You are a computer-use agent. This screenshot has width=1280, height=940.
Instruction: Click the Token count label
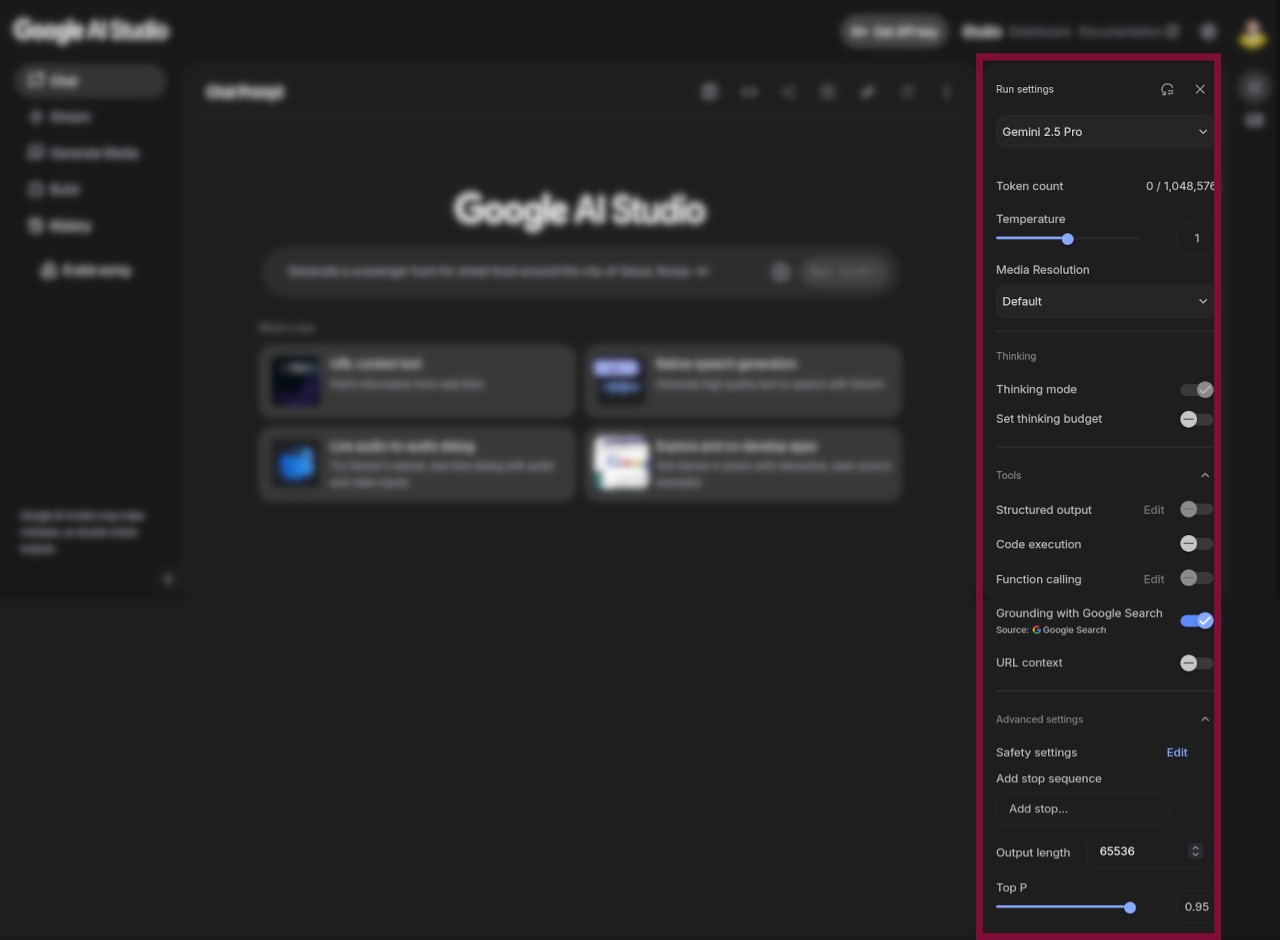1029,186
